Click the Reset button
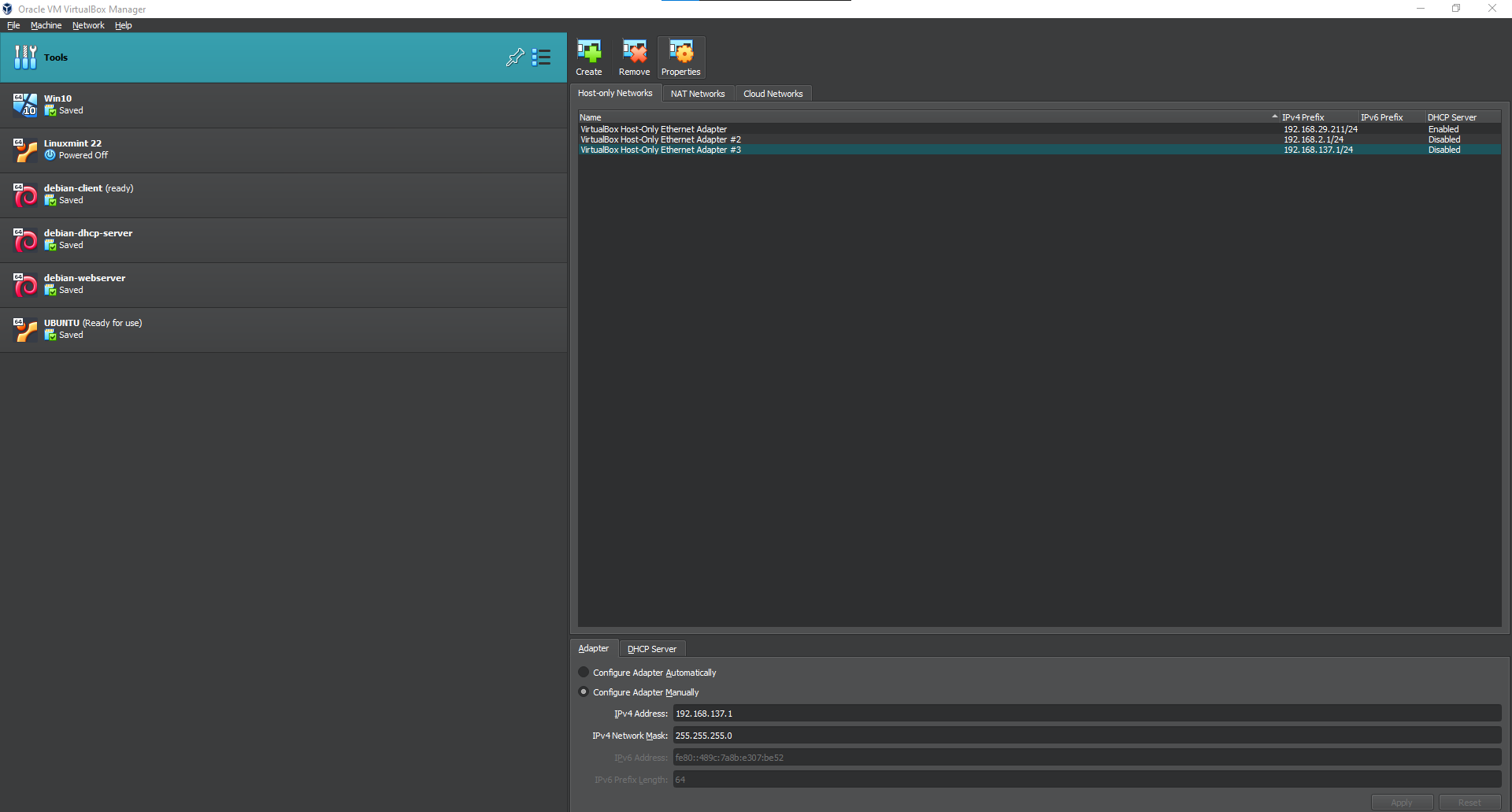The height and width of the screenshot is (812, 1512). tap(1469, 803)
